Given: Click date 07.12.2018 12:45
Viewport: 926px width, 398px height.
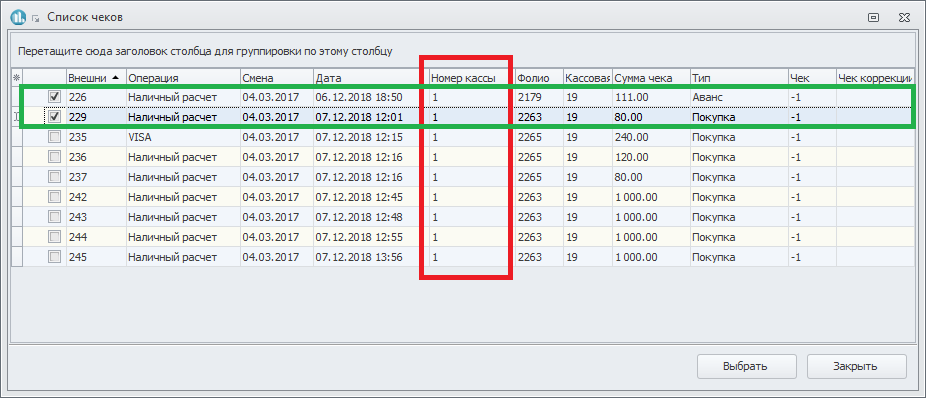Looking at the screenshot, I should click(x=358, y=197).
